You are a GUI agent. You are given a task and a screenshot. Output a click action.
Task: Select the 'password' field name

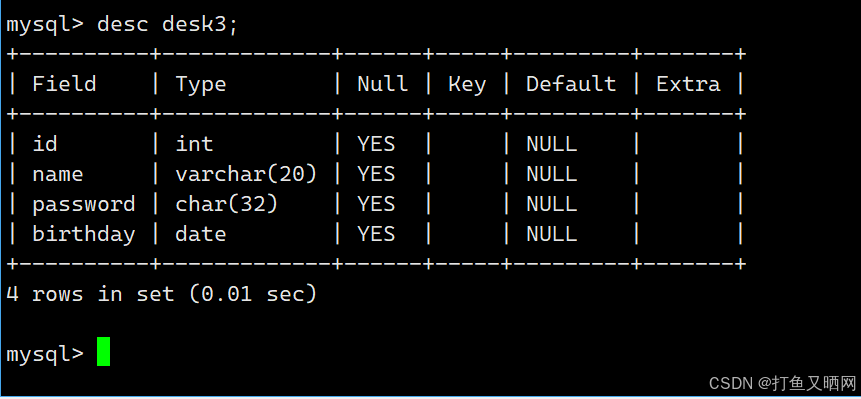click(x=83, y=205)
